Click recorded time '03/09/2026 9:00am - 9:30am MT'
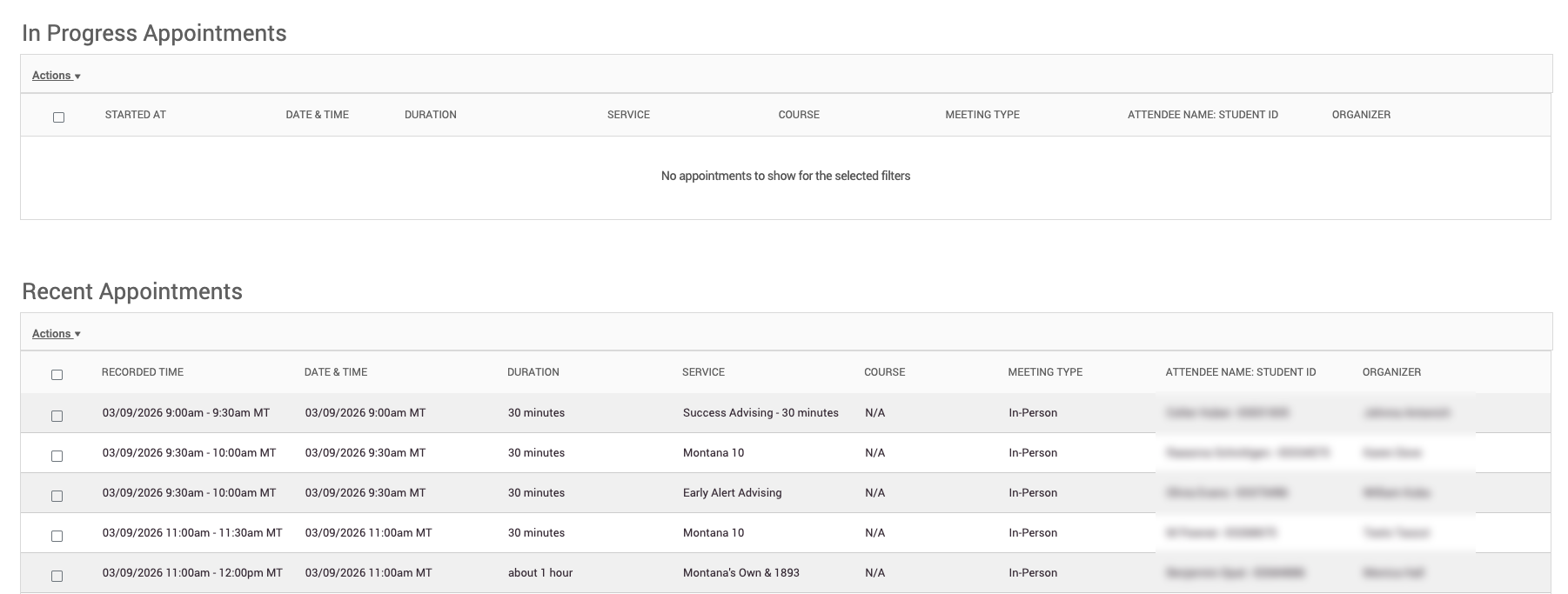The height and width of the screenshot is (594, 1568). [x=186, y=413]
